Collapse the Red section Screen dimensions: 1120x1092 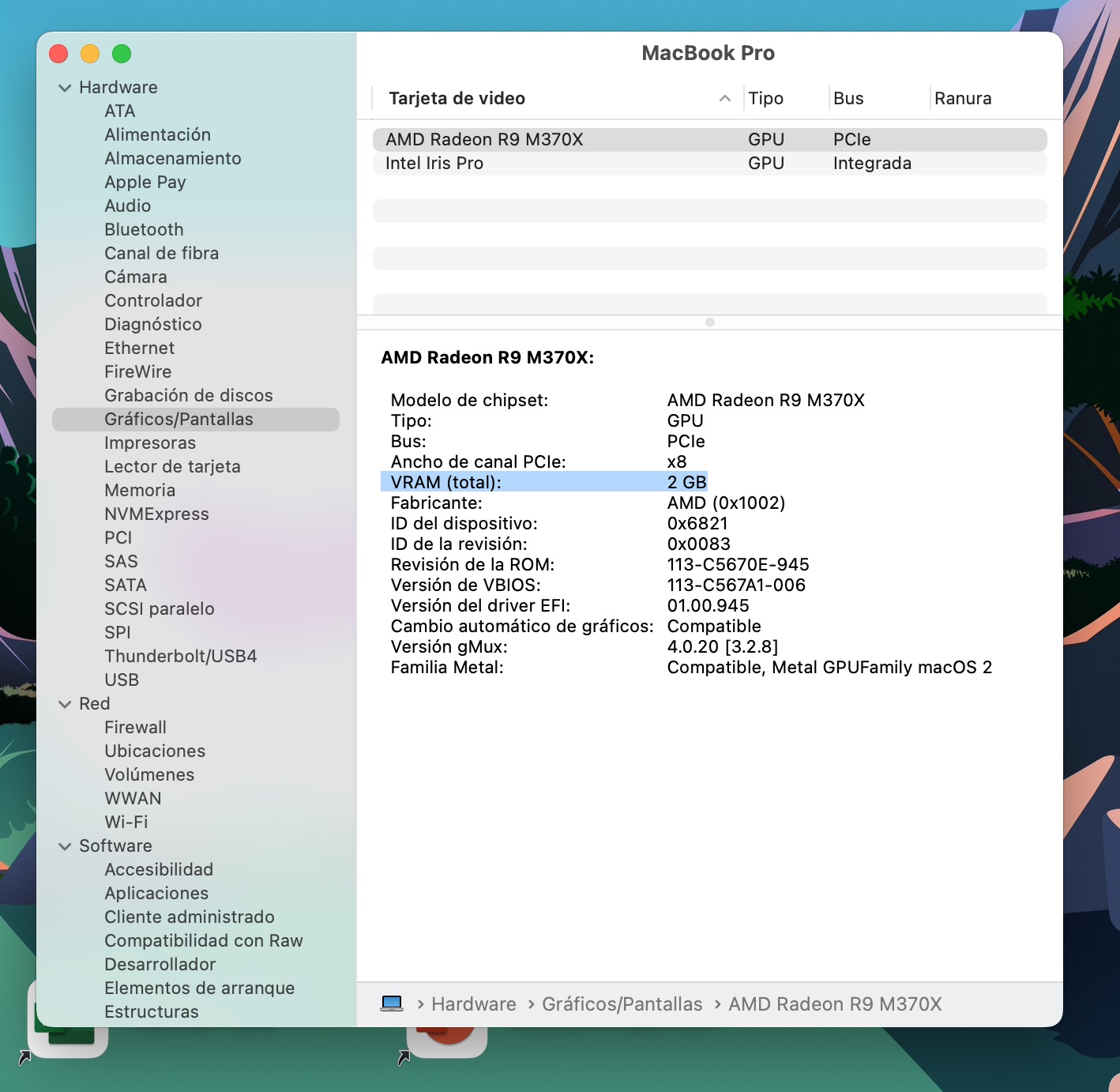(x=65, y=704)
